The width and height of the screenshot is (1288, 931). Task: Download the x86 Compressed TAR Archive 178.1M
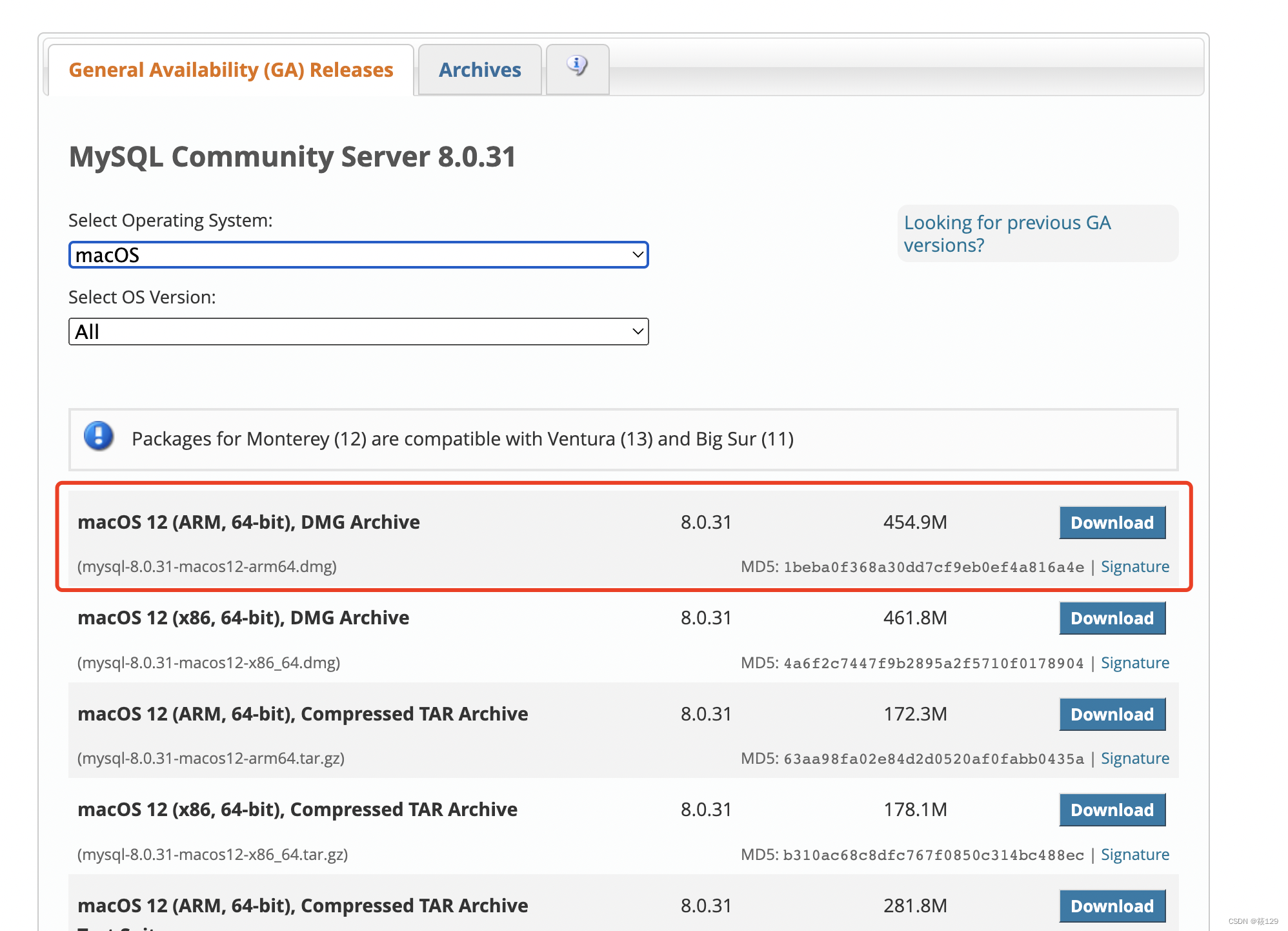click(x=1112, y=810)
